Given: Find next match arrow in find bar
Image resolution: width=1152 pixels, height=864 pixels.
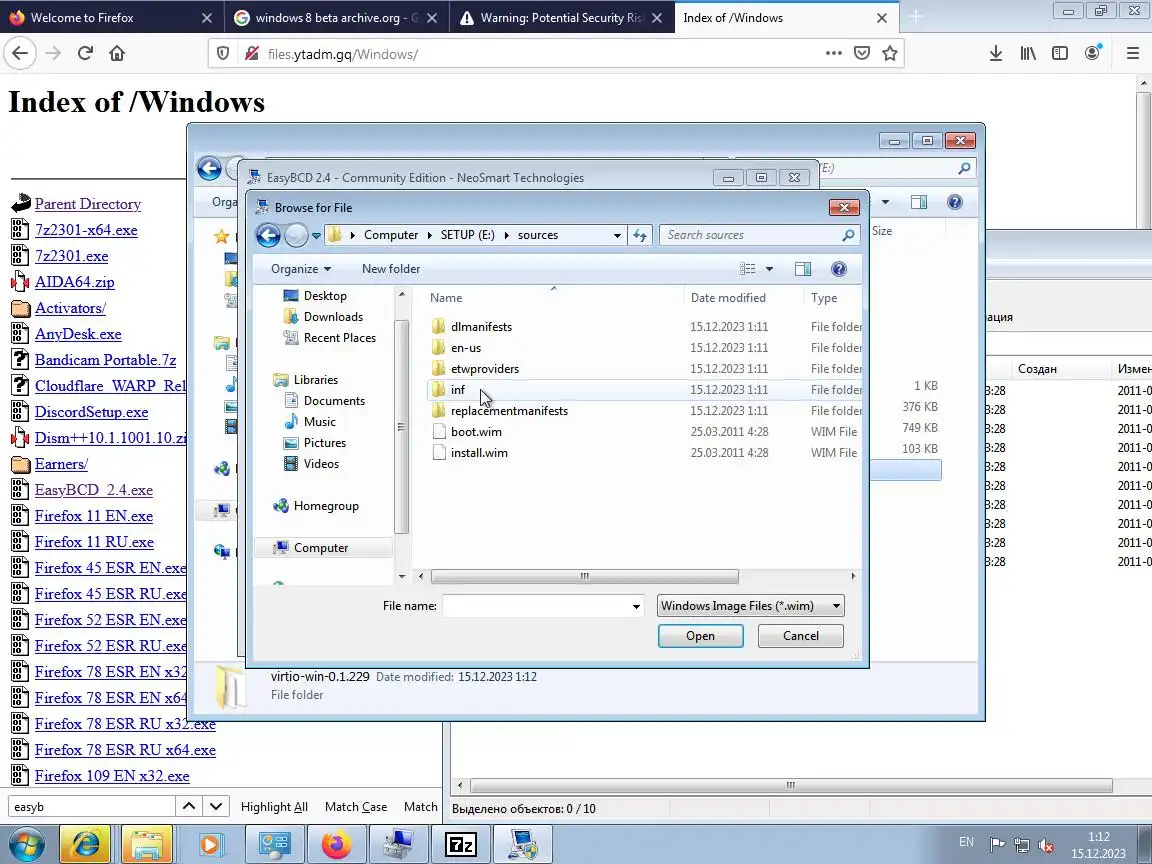Looking at the screenshot, I should [x=216, y=806].
